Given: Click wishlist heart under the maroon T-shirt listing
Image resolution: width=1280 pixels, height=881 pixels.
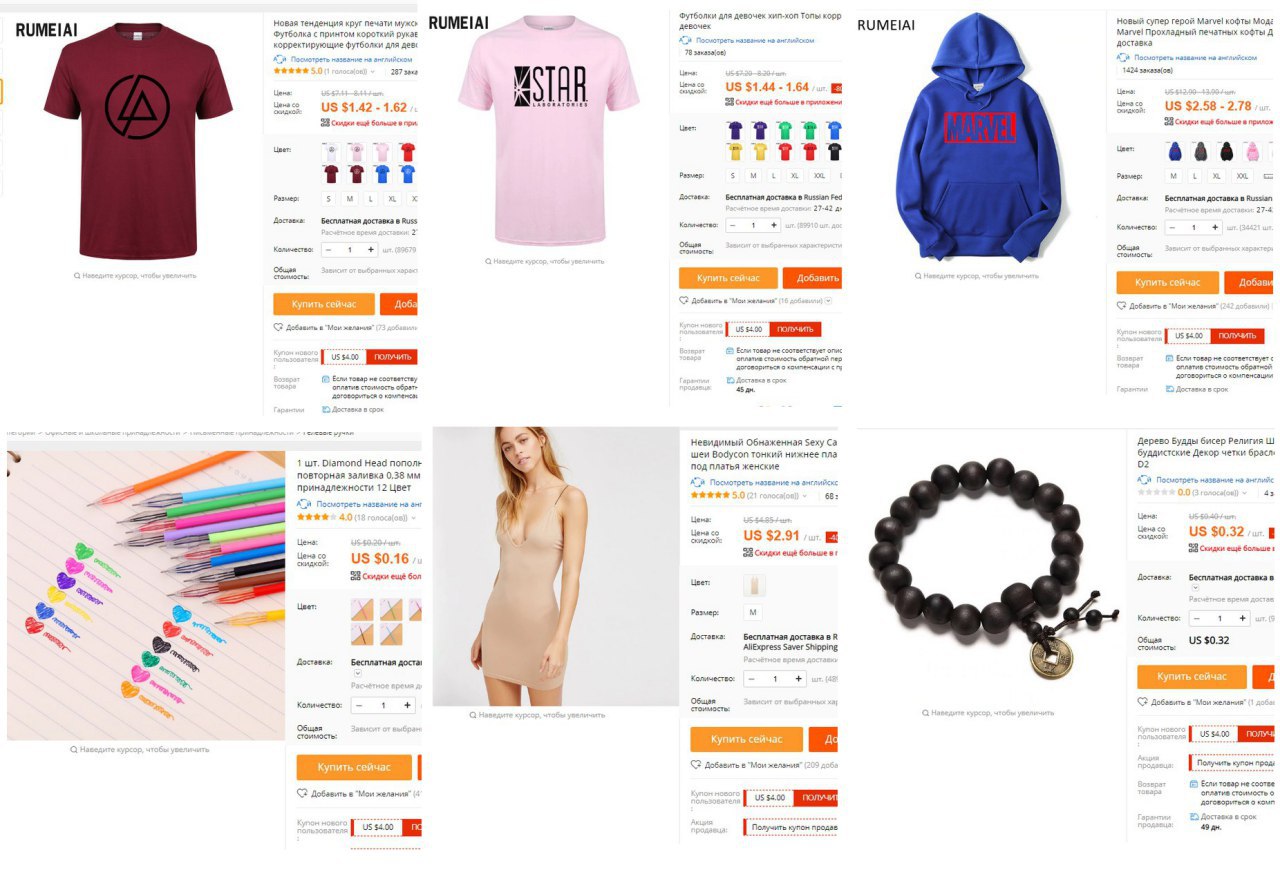Looking at the screenshot, I should tap(279, 327).
